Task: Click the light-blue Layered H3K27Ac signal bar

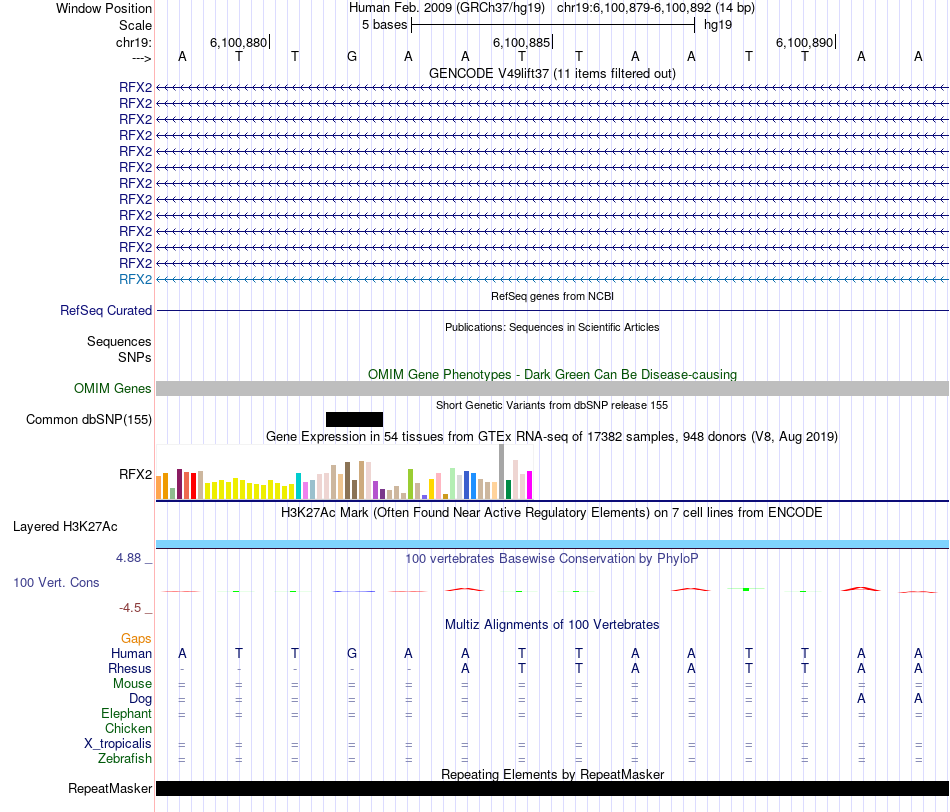Action: click(x=552, y=544)
